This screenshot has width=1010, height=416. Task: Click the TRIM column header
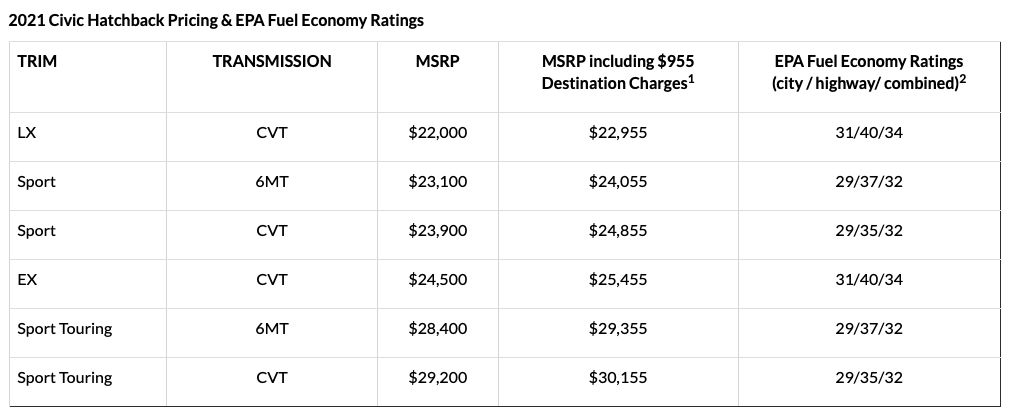point(37,62)
